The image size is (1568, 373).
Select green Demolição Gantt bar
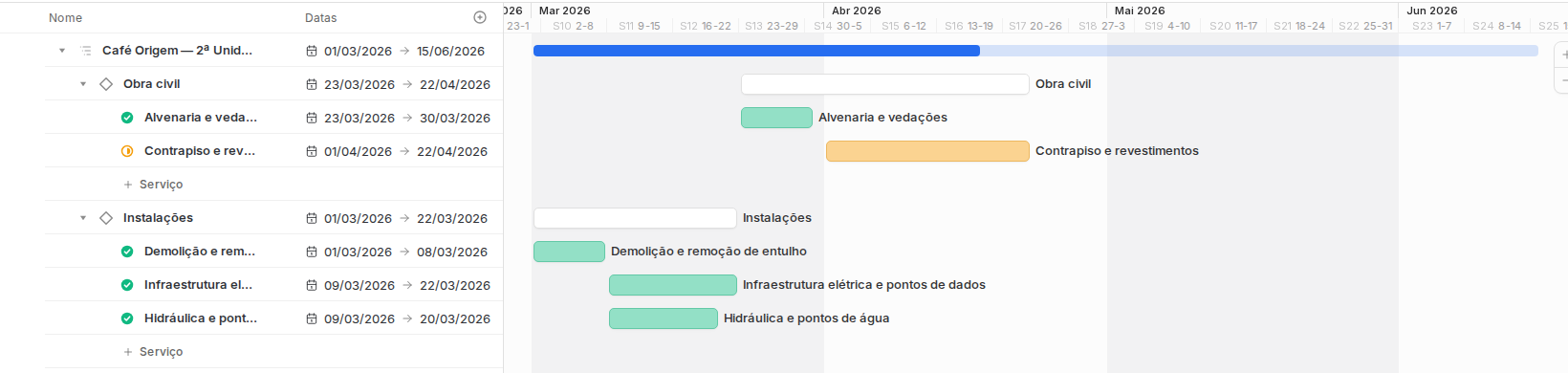pos(569,252)
